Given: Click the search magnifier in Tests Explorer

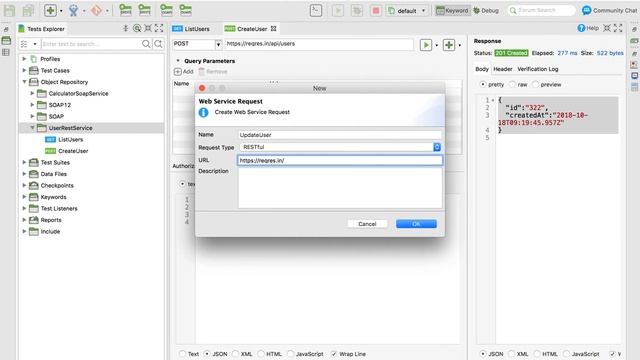Looking at the screenshot, I should coord(146,44).
